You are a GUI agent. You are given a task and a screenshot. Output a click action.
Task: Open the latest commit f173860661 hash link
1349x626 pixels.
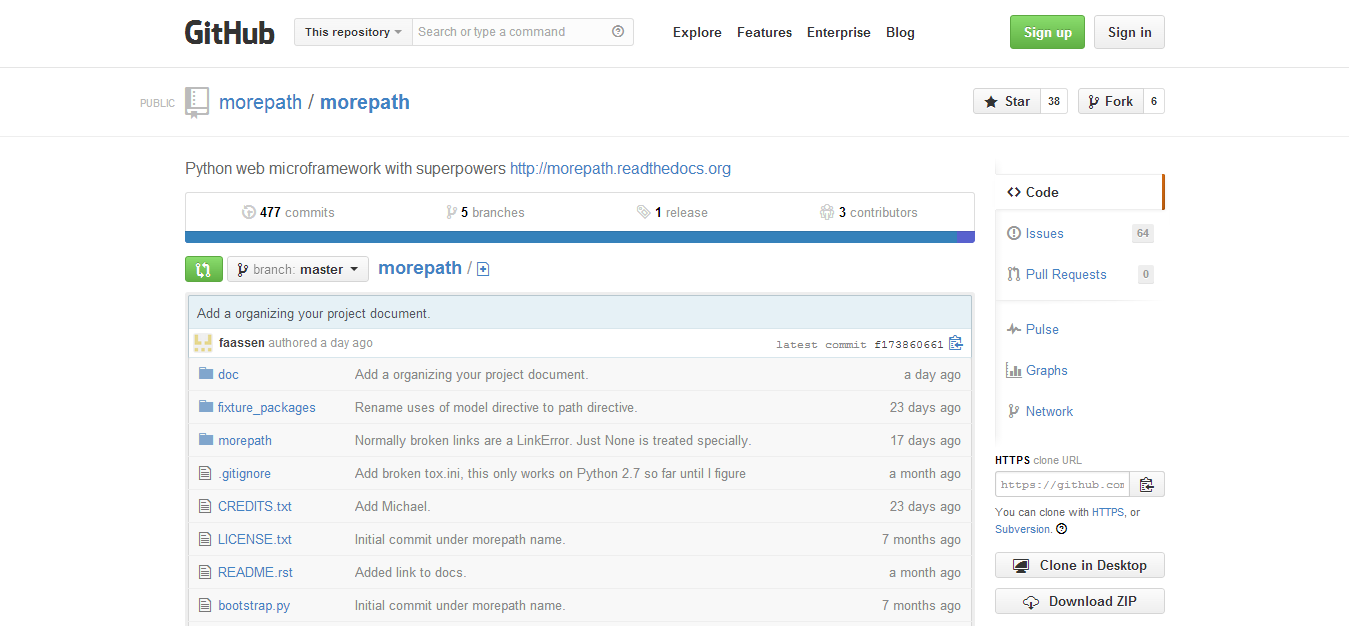(909, 344)
